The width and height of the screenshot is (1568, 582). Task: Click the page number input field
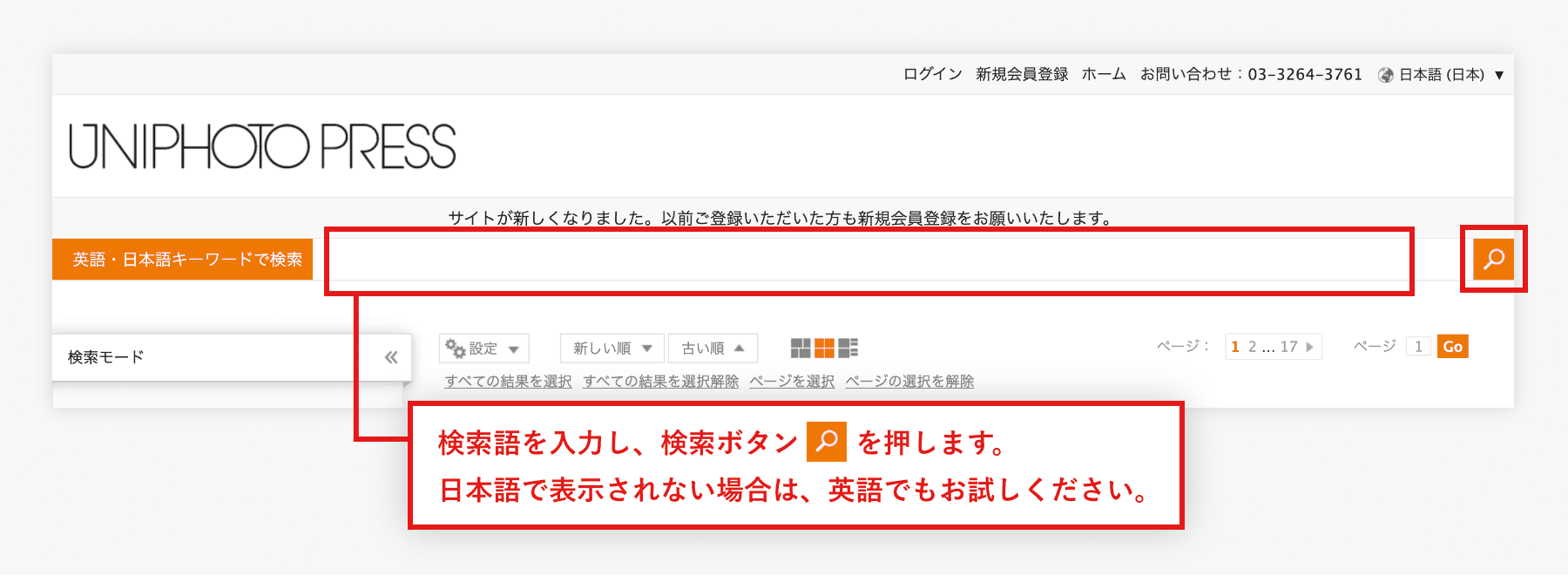(x=1418, y=347)
